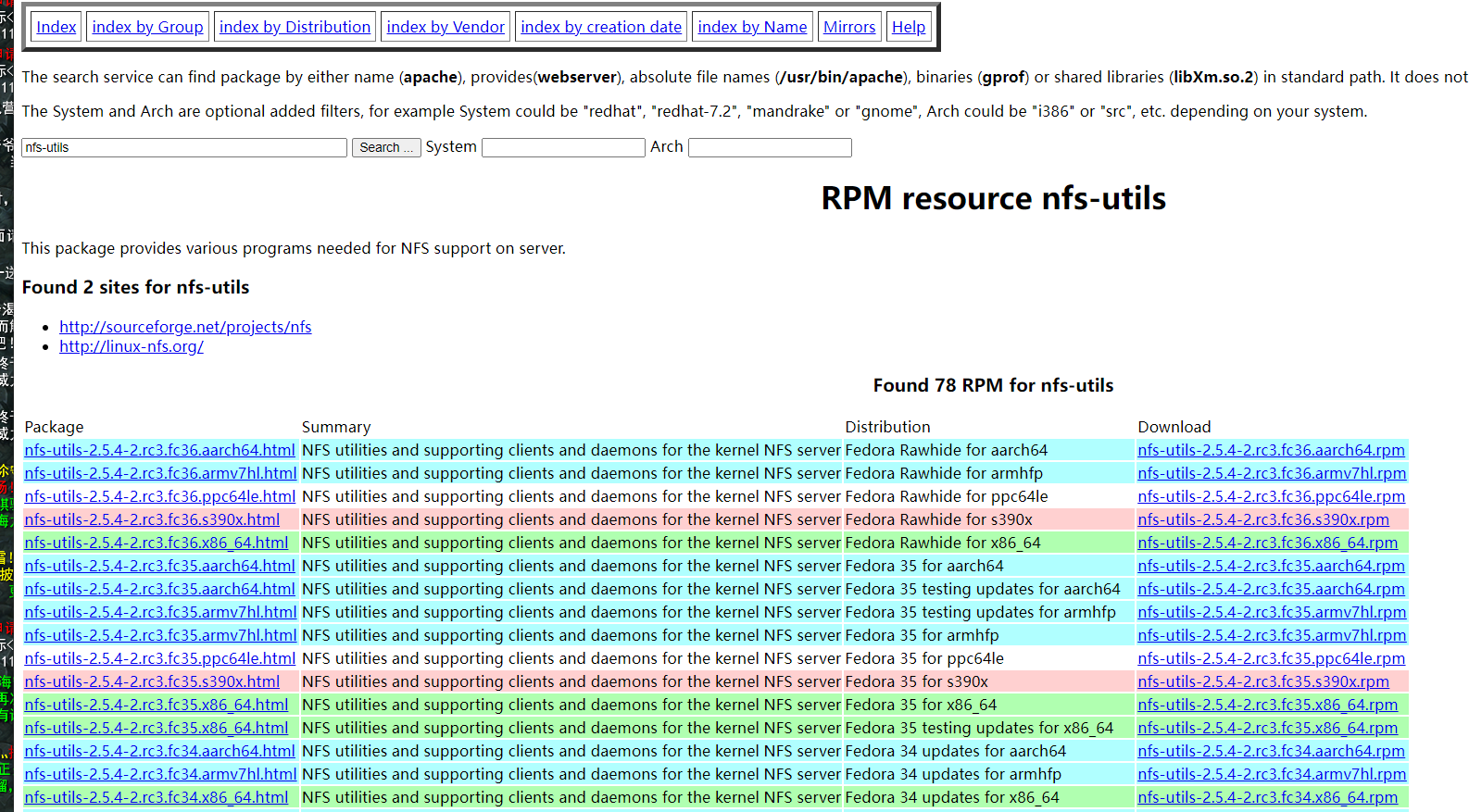The width and height of the screenshot is (1469, 812).
Task: Open index by creation date
Action: [x=601, y=27]
